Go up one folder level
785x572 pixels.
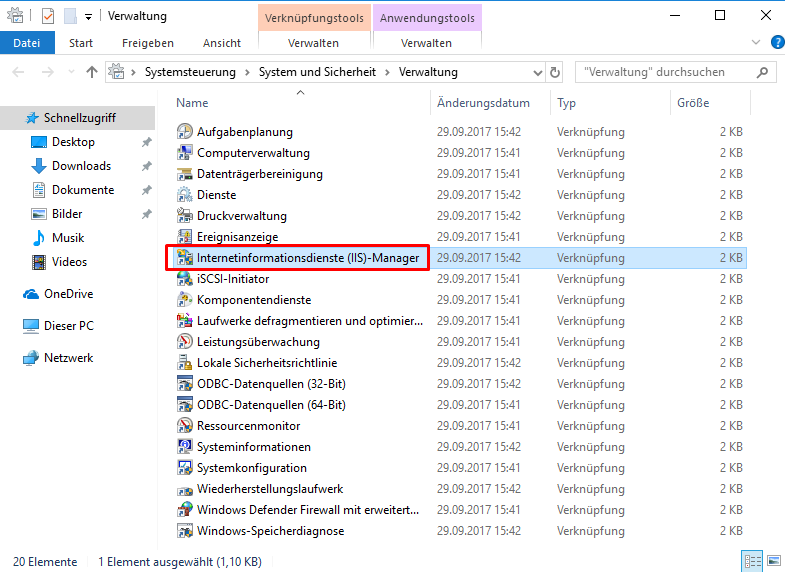pyautogui.click(x=92, y=72)
